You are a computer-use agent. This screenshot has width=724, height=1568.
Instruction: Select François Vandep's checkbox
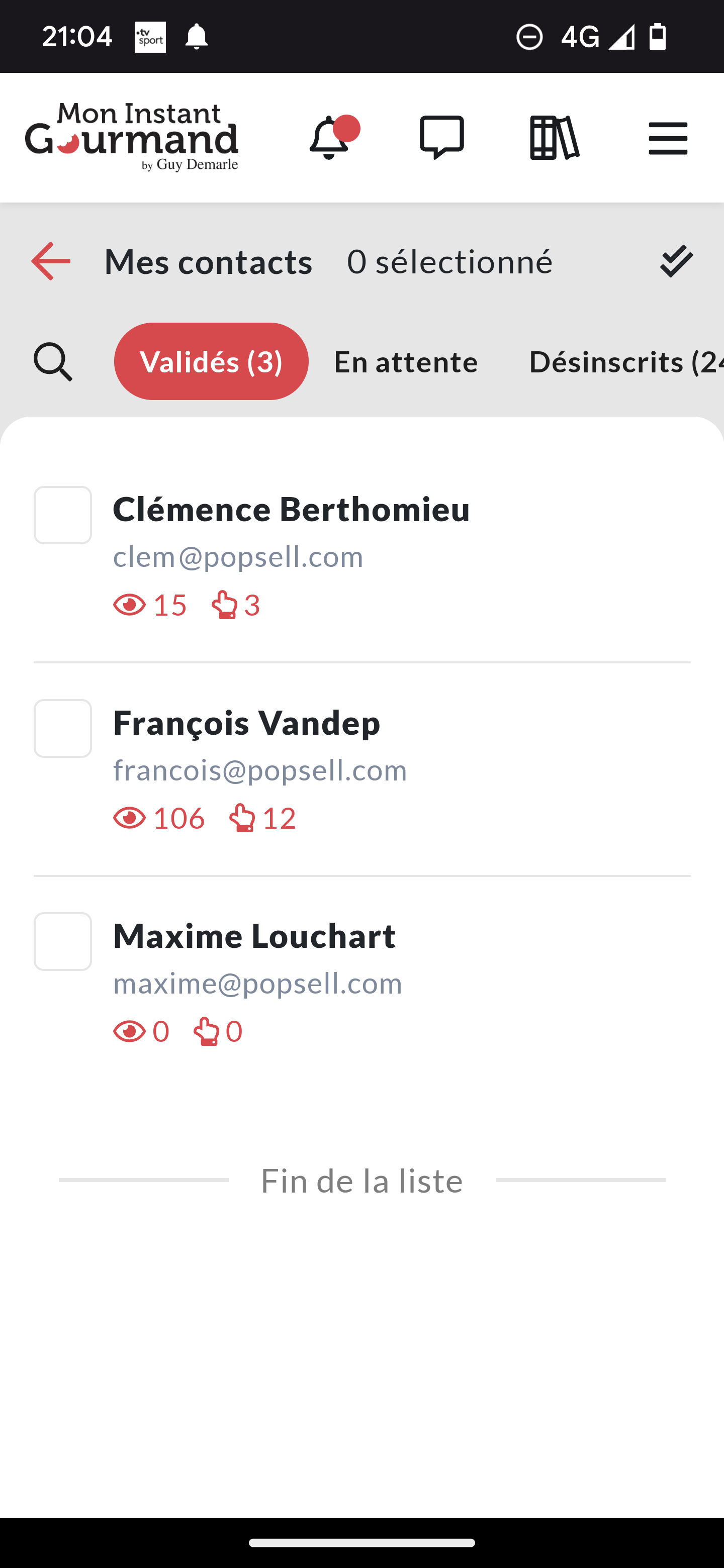(x=63, y=728)
